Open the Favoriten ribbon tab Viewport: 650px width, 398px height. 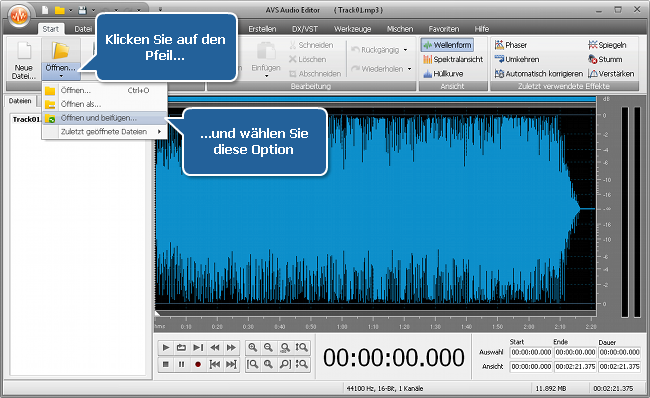444,29
